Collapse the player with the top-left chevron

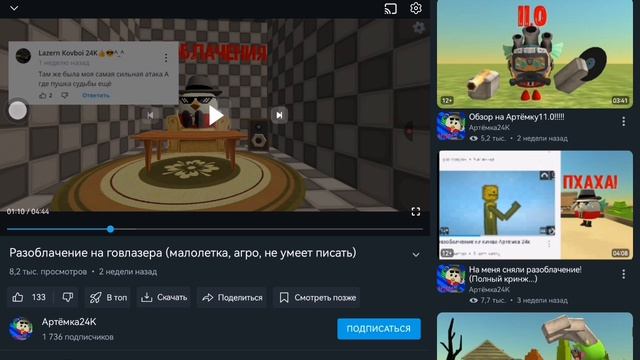[x=14, y=8]
